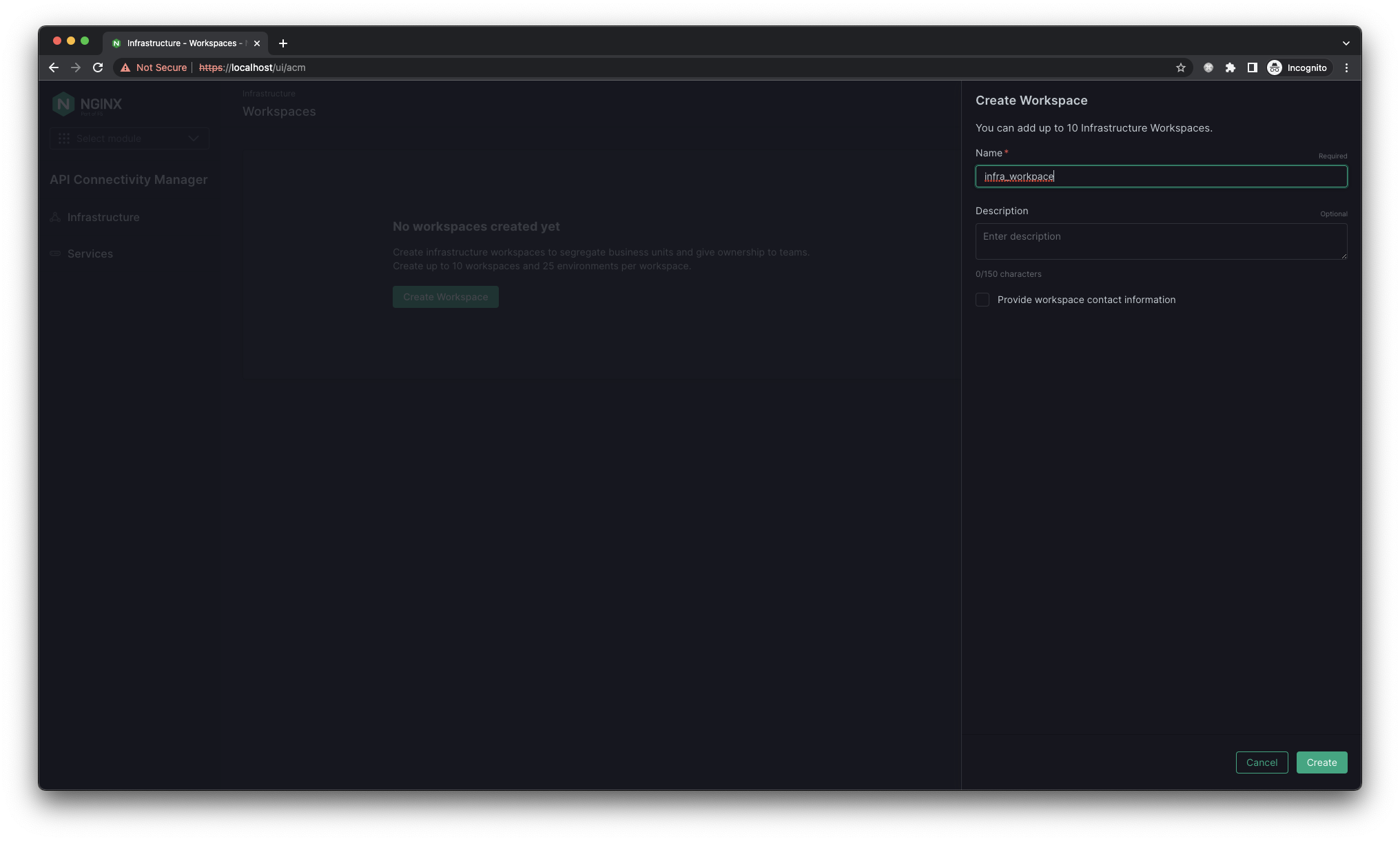Click the Cancel button
This screenshot has height=841, width=1400.
[x=1262, y=762]
